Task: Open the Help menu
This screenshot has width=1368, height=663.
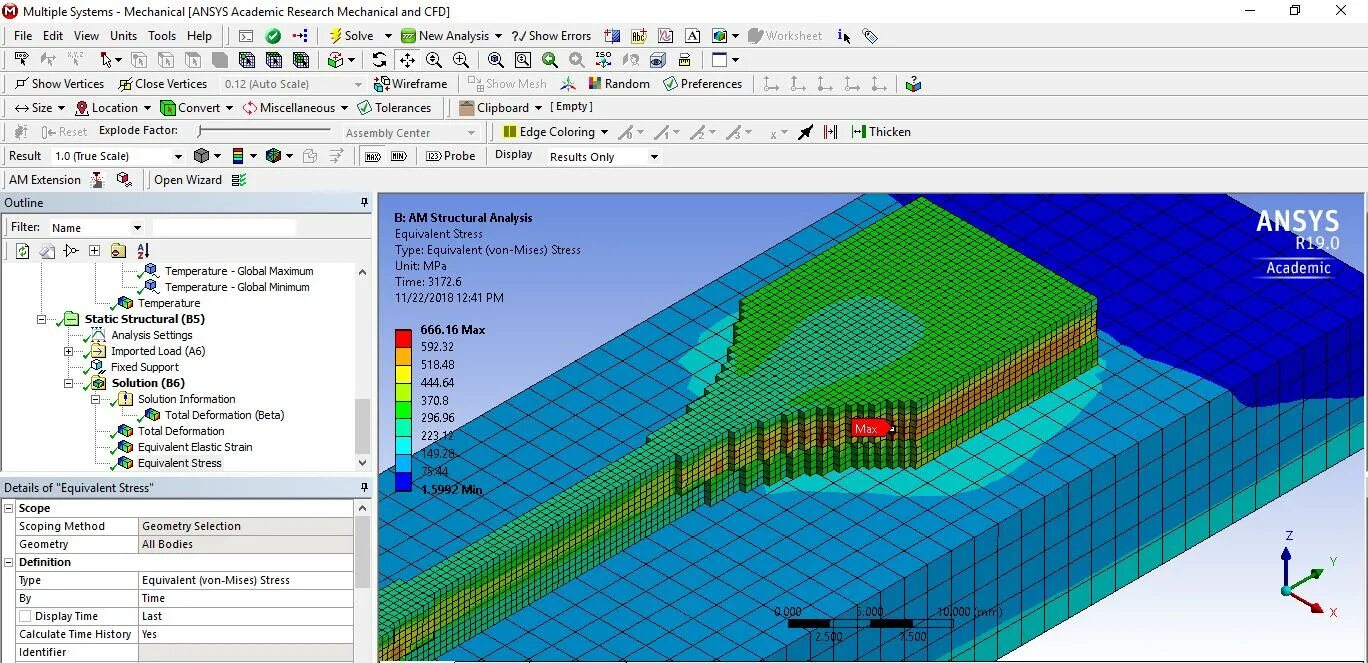Action: [199, 36]
